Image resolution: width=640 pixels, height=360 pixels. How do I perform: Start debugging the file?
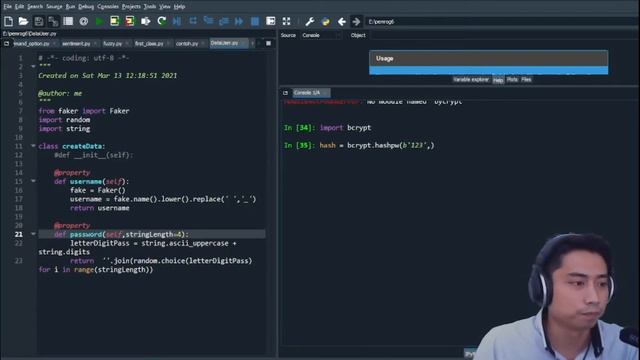pyautogui.click(x=177, y=21)
